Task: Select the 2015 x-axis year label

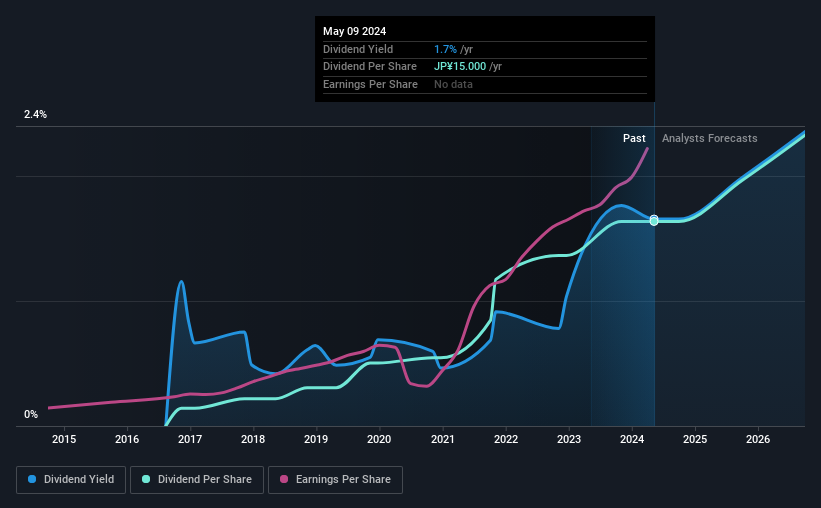Action: click(64, 439)
